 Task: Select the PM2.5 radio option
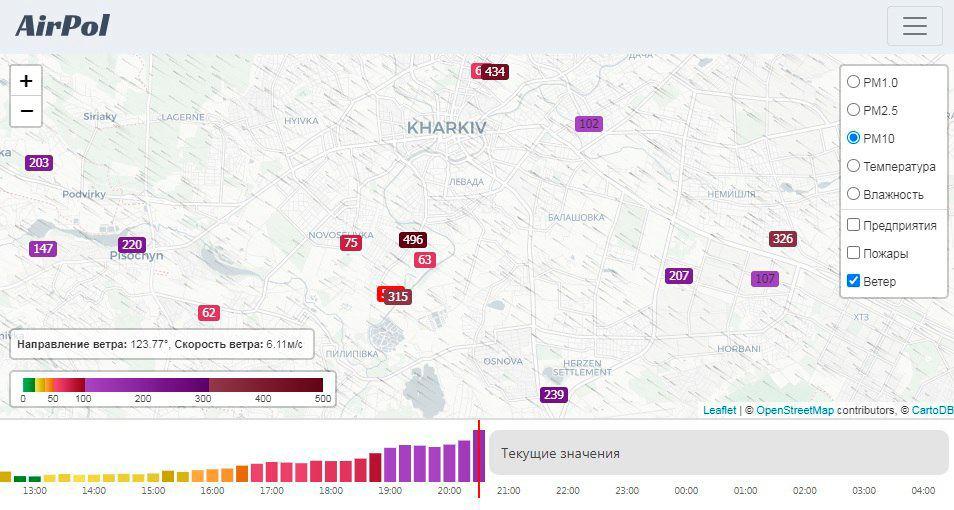tap(853, 110)
